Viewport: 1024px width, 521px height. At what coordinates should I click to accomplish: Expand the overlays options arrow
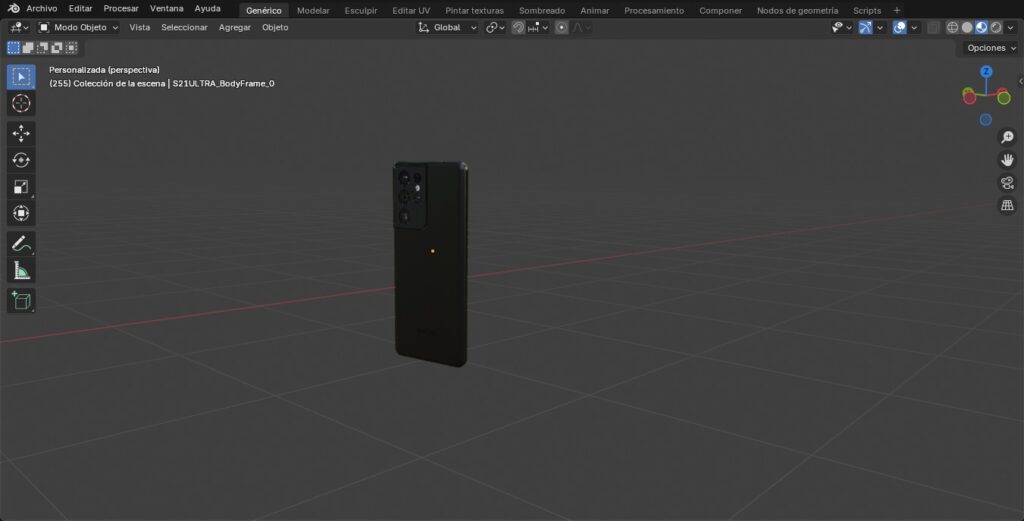[x=914, y=27]
